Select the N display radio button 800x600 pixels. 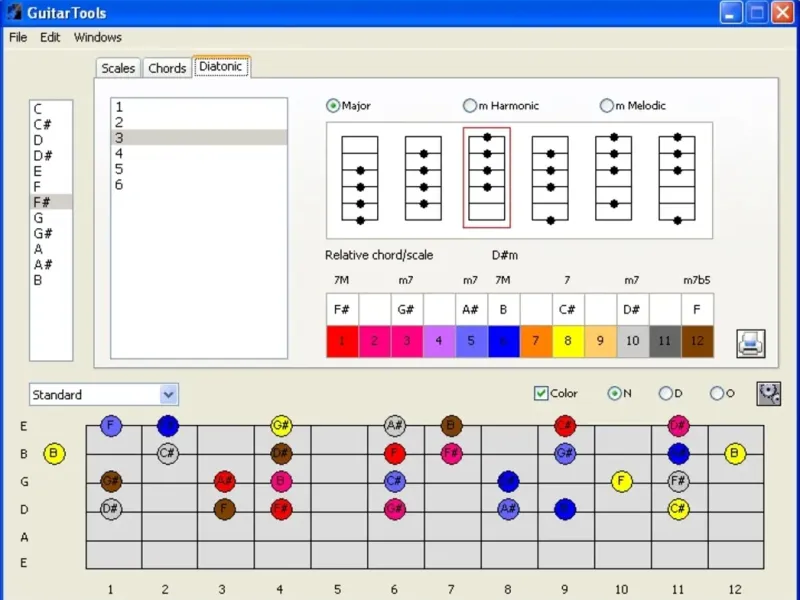614,393
